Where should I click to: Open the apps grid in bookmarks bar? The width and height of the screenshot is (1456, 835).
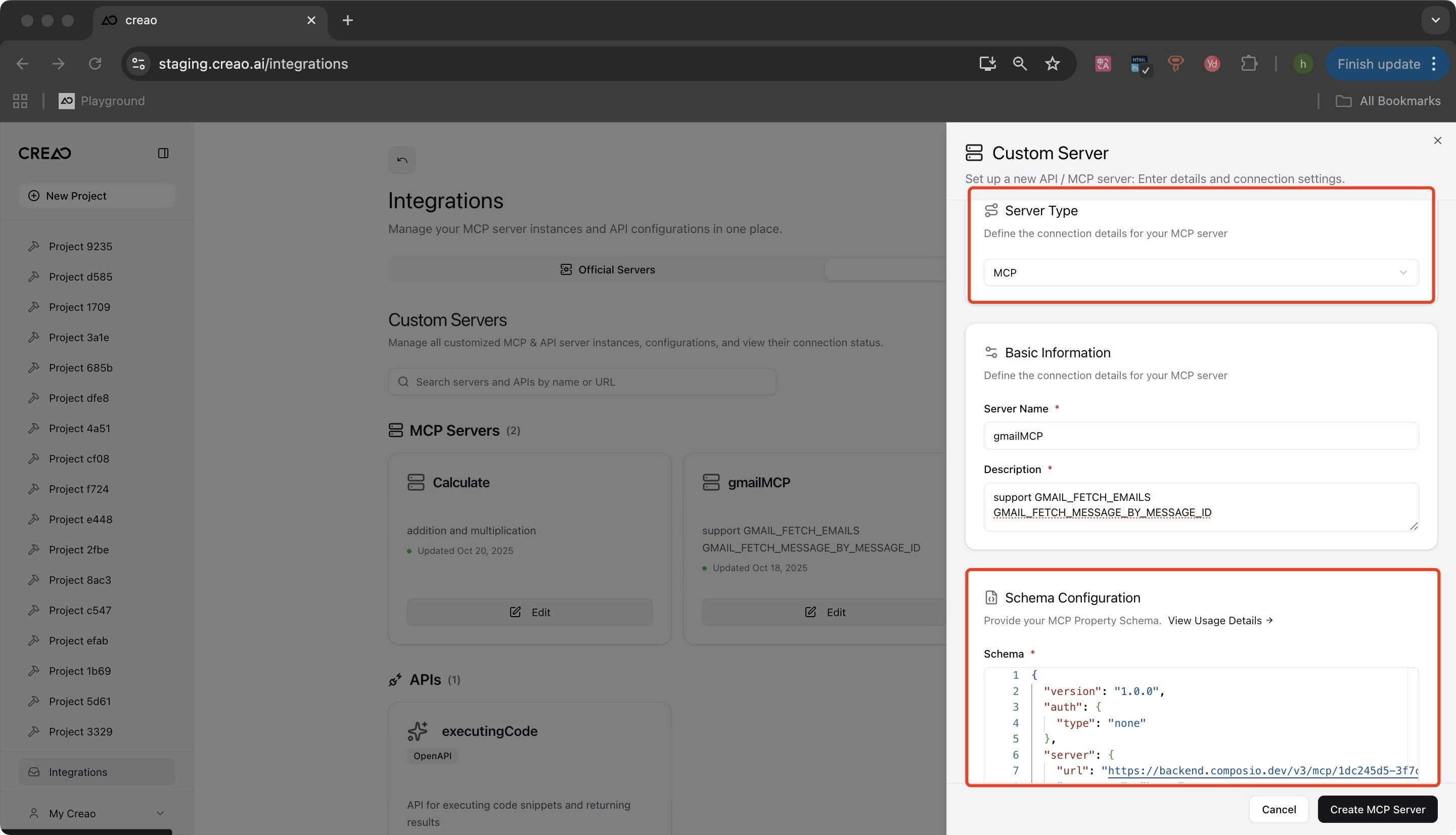[x=20, y=101]
